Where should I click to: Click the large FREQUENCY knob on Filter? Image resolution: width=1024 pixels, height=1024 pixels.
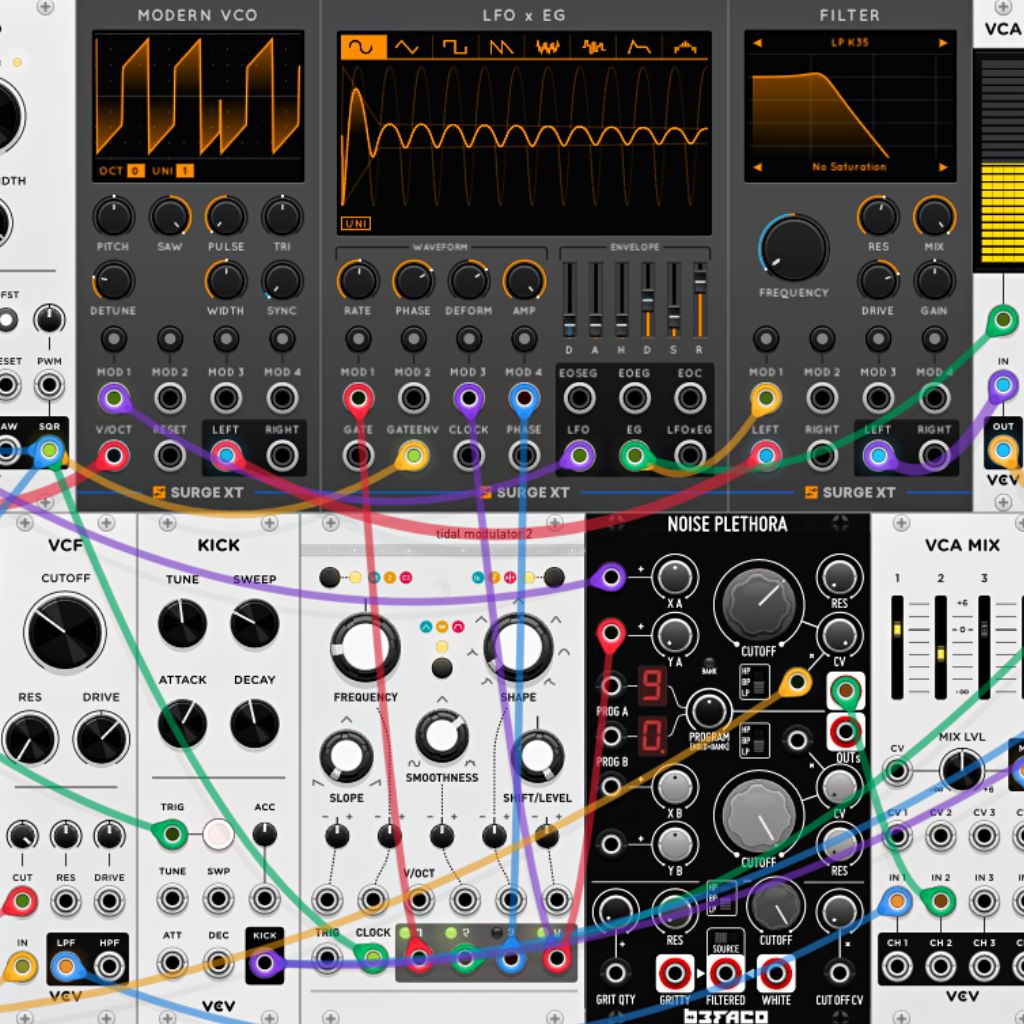pos(793,249)
